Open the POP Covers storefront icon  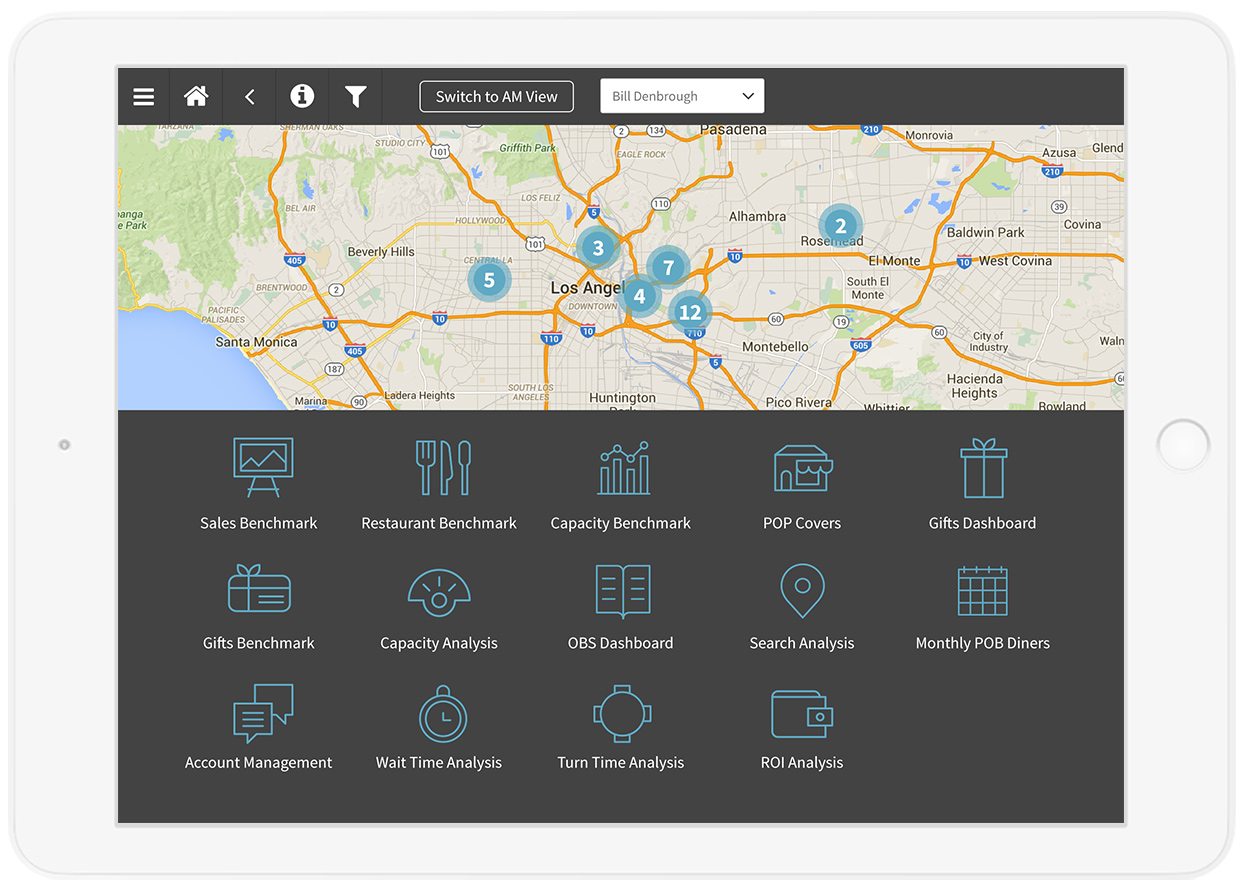click(803, 468)
